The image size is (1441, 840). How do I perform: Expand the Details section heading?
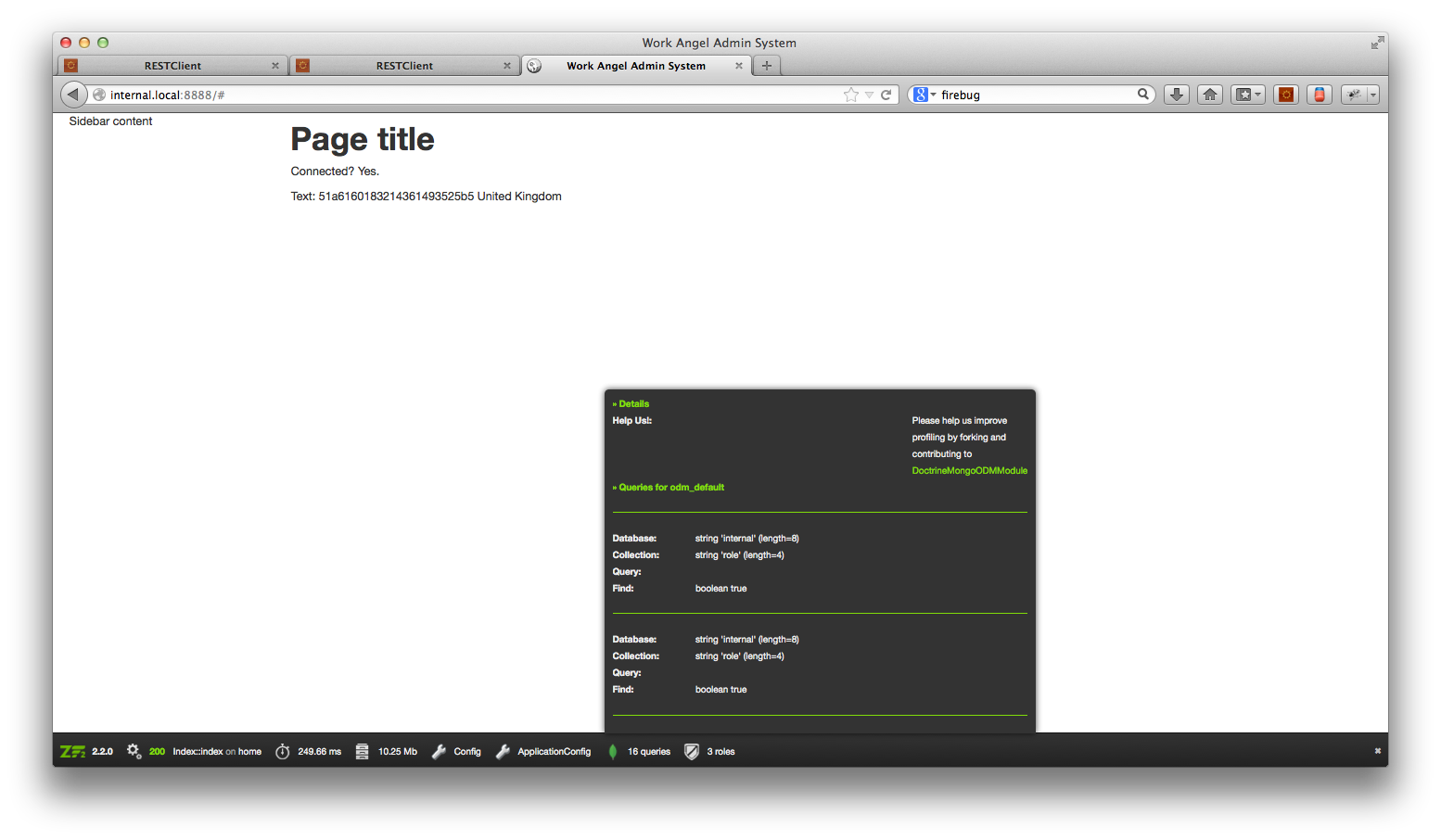click(631, 404)
